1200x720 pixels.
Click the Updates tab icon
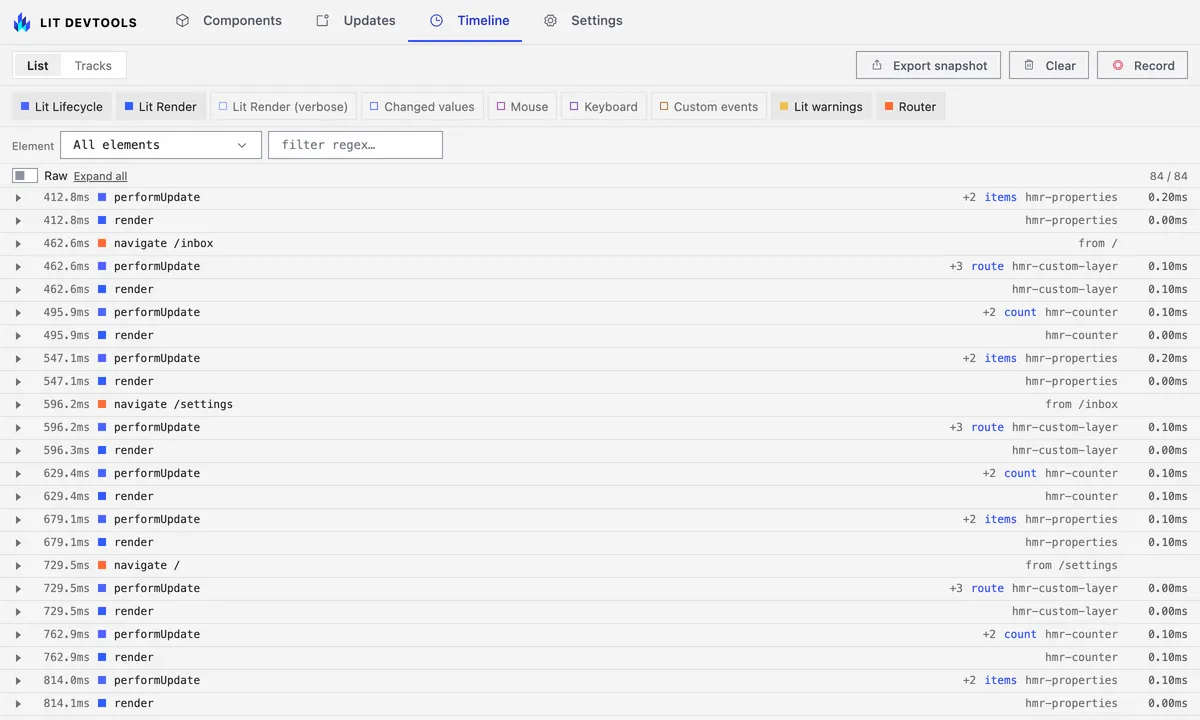(x=322, y=20)
